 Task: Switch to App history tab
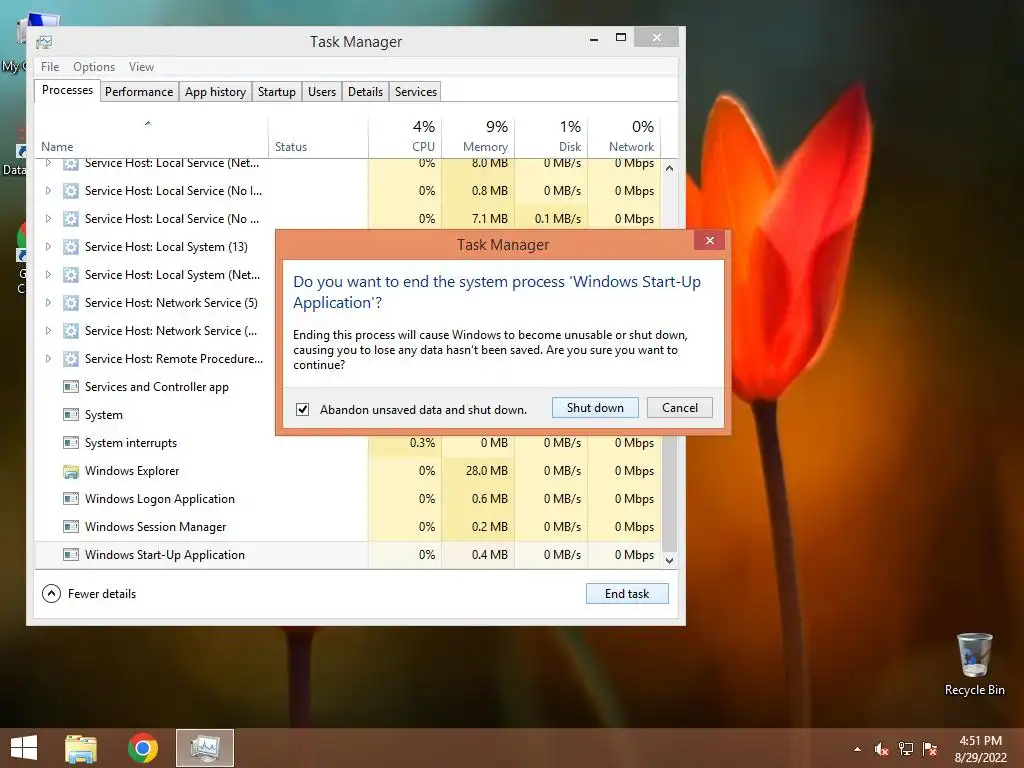click(216, 91)
